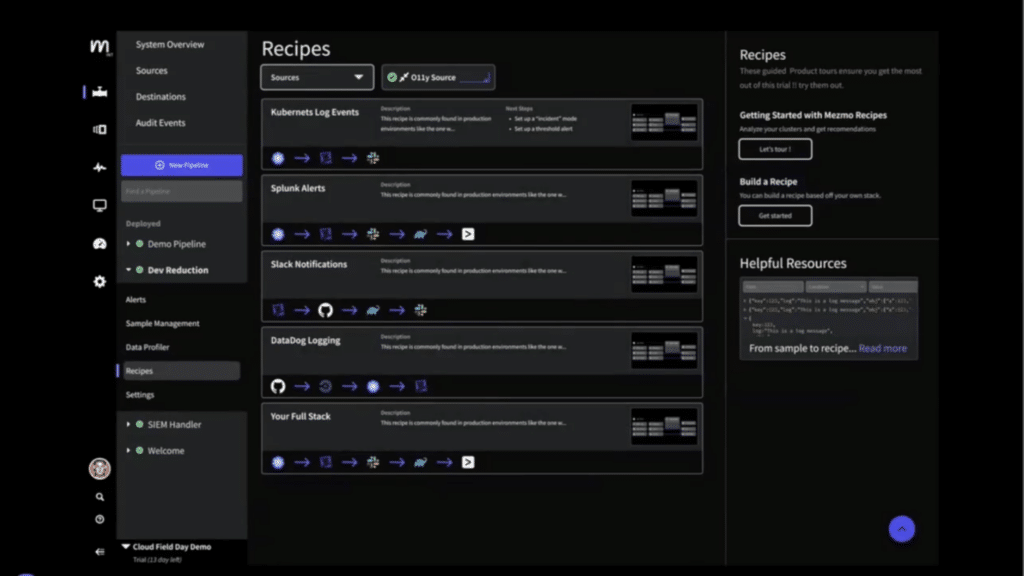Open the Splunk Alerts preview thumbnail
The height and width of the screenshot is (576, 1024).
coord(664,198)
